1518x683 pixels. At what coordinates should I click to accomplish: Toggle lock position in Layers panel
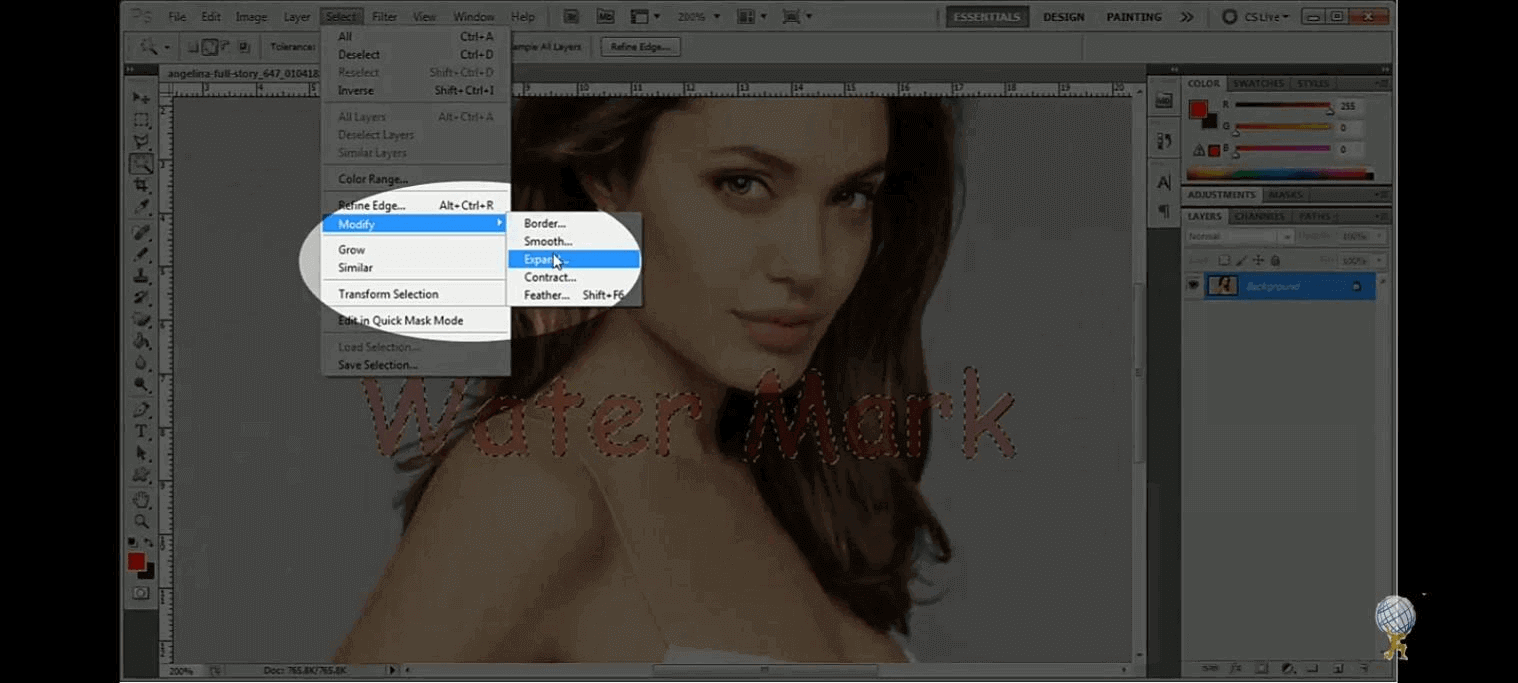coord(1258,261)
